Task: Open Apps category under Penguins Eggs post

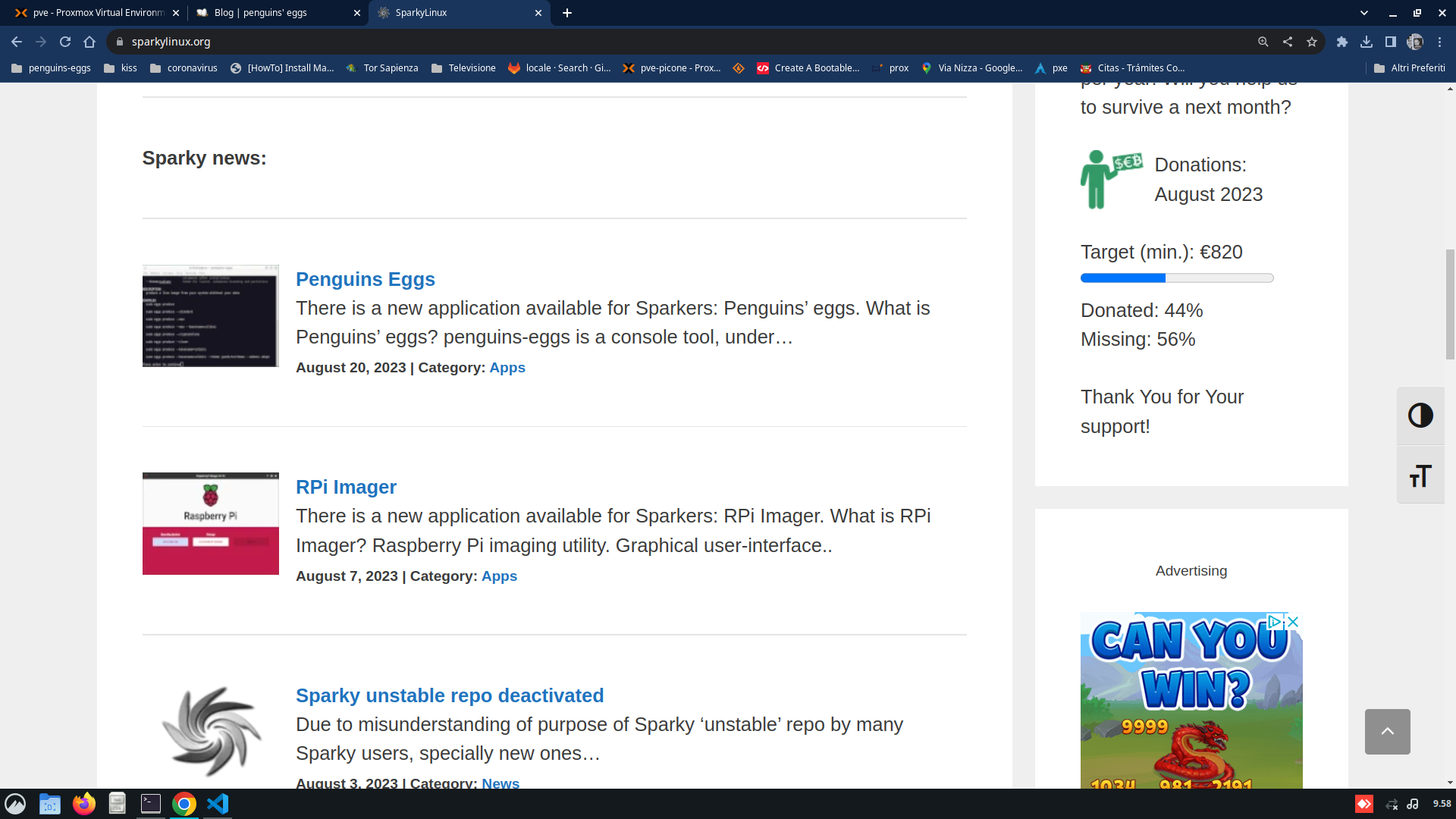Action: 507,368
